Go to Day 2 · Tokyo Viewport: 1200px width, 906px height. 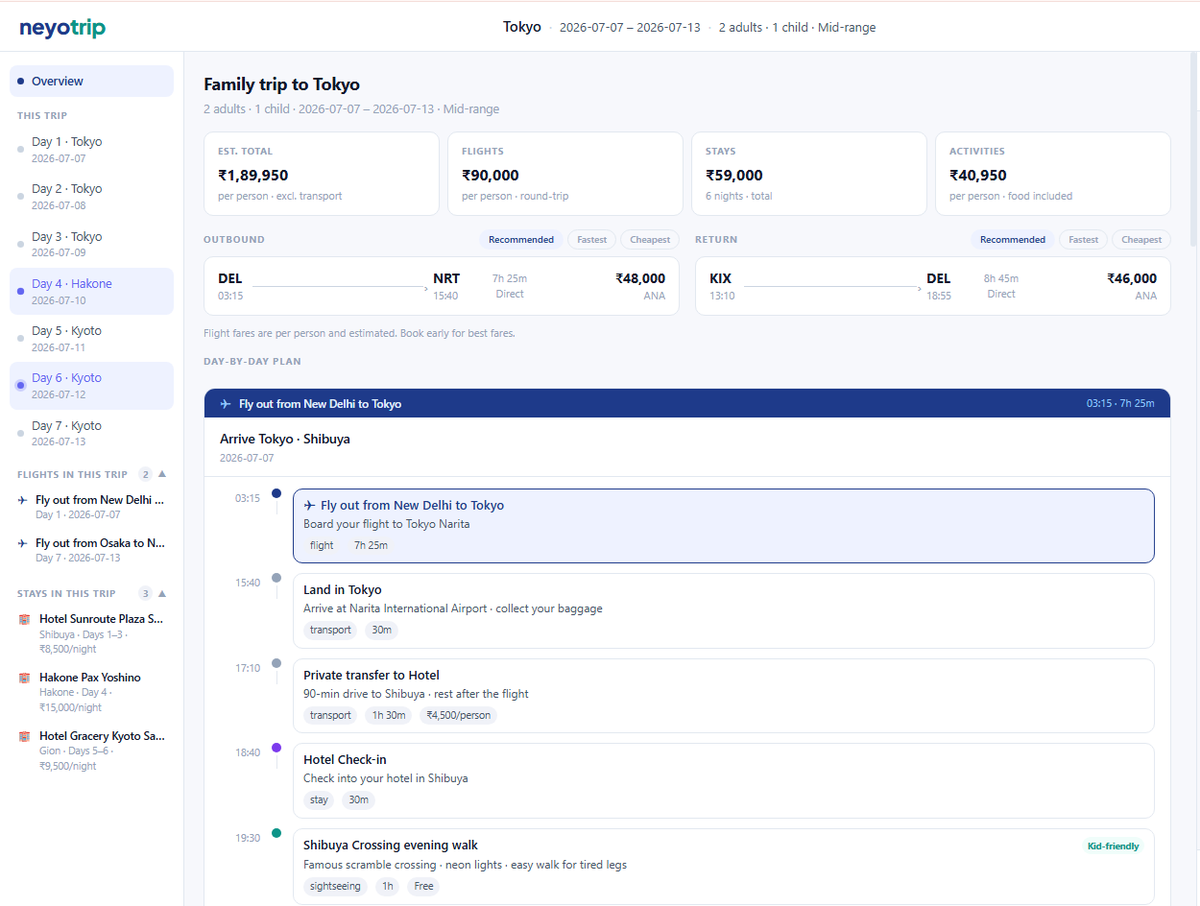[x=92, y=196]
